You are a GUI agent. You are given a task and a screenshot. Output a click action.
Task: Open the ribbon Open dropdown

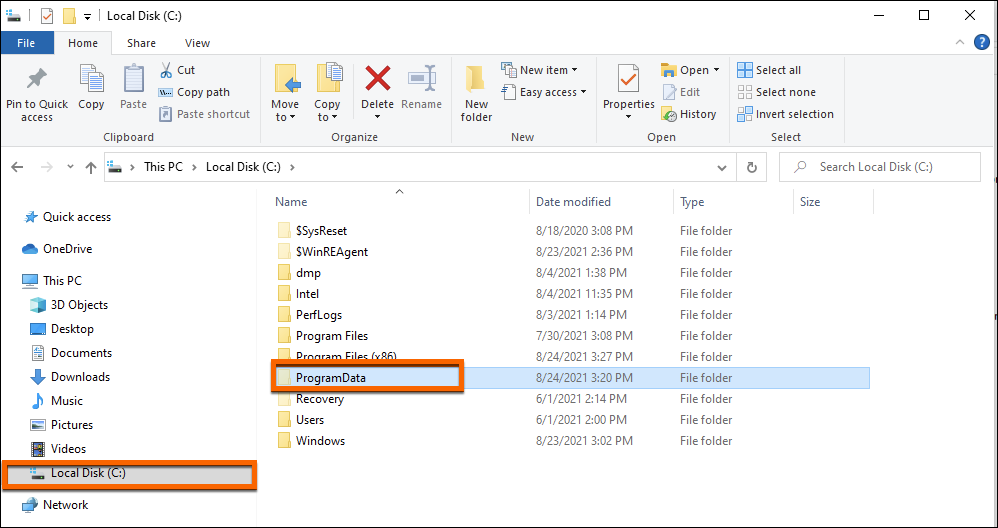(x=691, y=70)
